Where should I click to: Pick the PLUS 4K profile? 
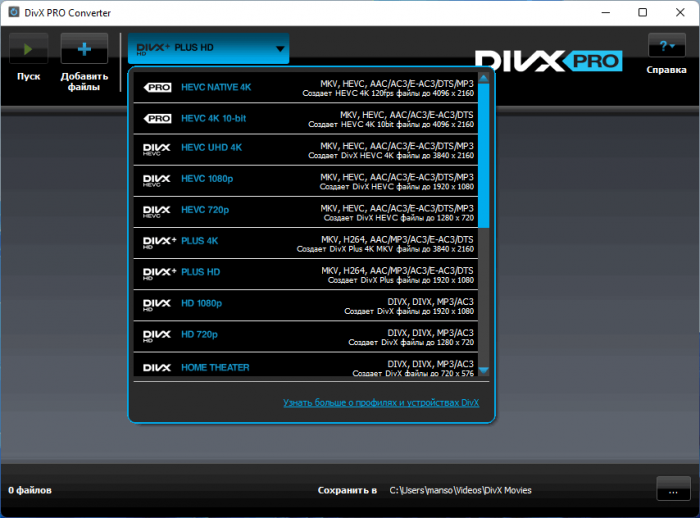(305, 243)
